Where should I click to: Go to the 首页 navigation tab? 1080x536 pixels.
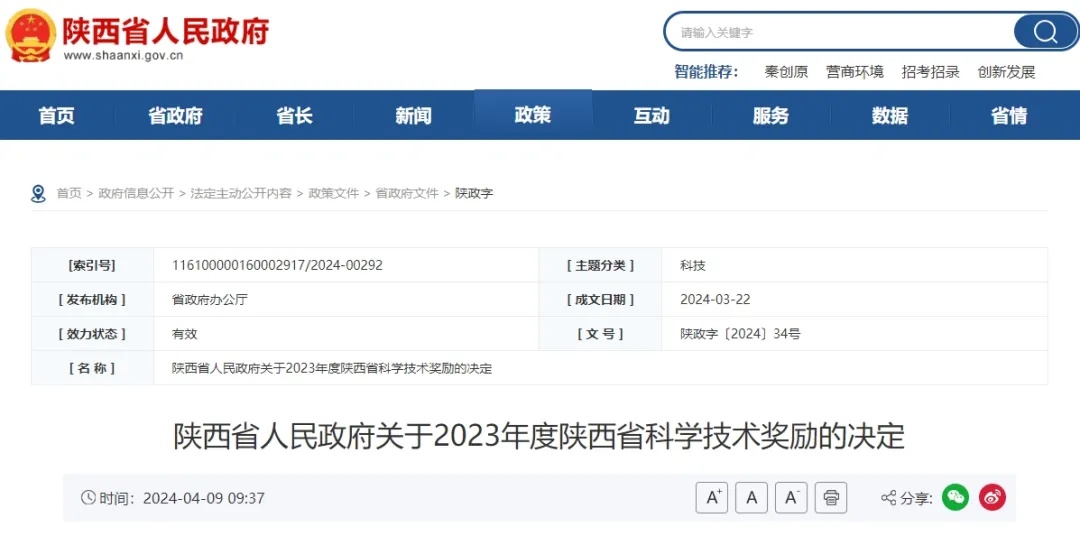(x=57, y=116)
